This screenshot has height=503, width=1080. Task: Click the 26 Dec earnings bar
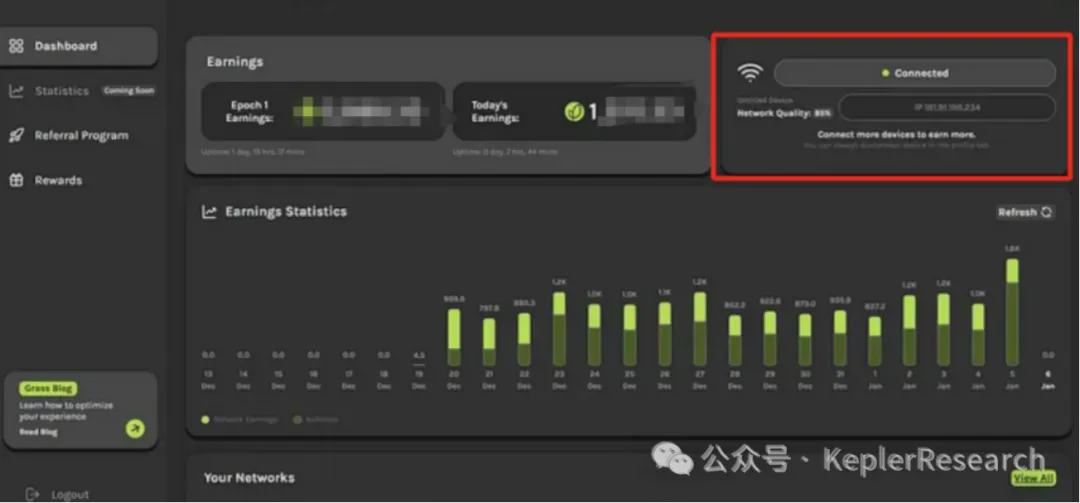point(665,334)
